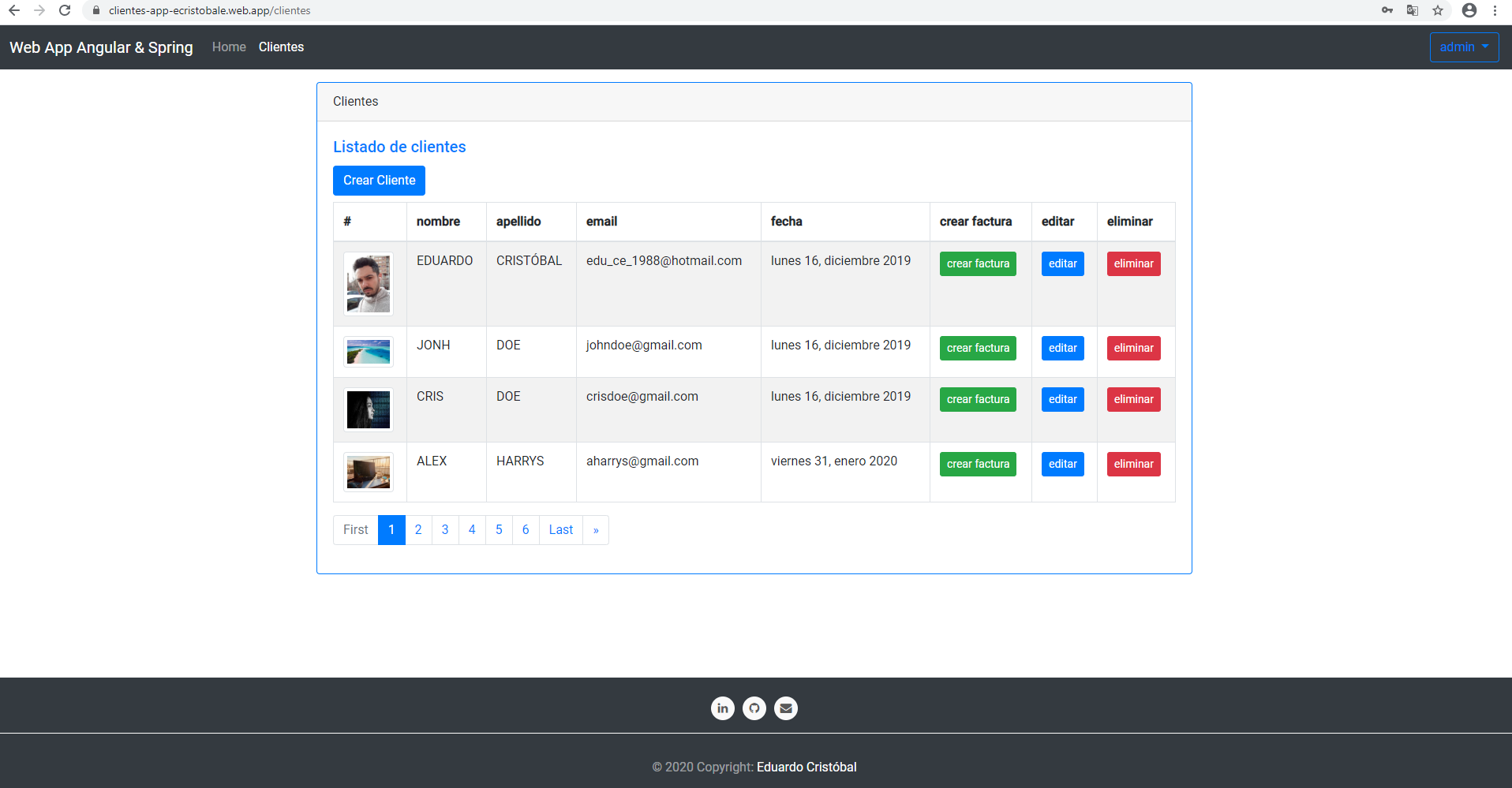This screenshot has width=1512, height=788.
Task: Click Eduardo's profile photo thumbnail
Action: (369, 284)
